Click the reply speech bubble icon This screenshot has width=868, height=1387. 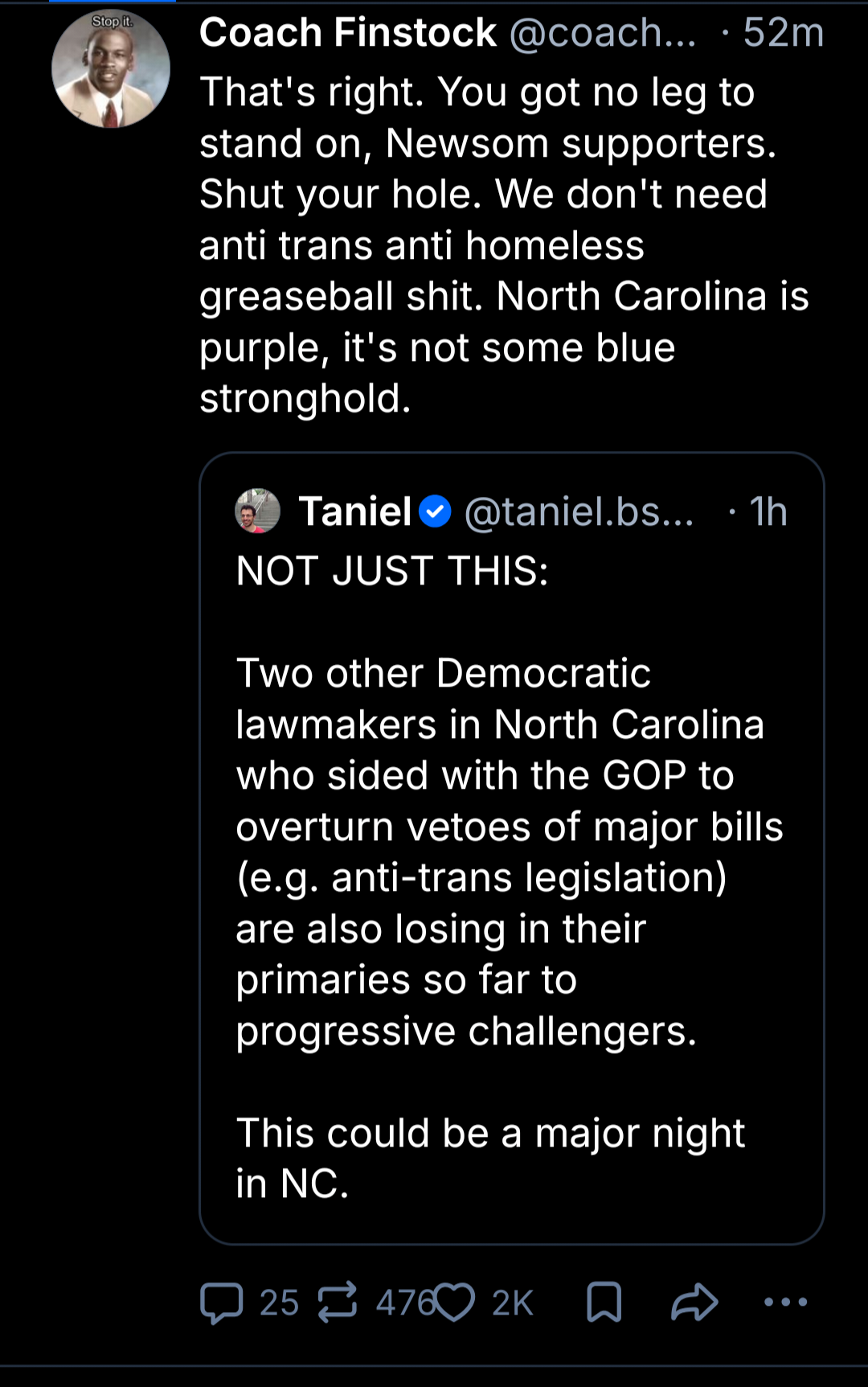[x=221, y=1303]
